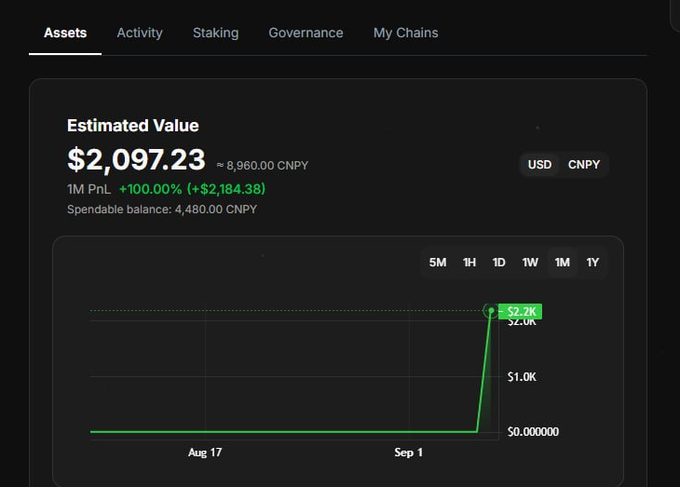Open the My Chains tab
680x487 pixels.
[406, 33]
